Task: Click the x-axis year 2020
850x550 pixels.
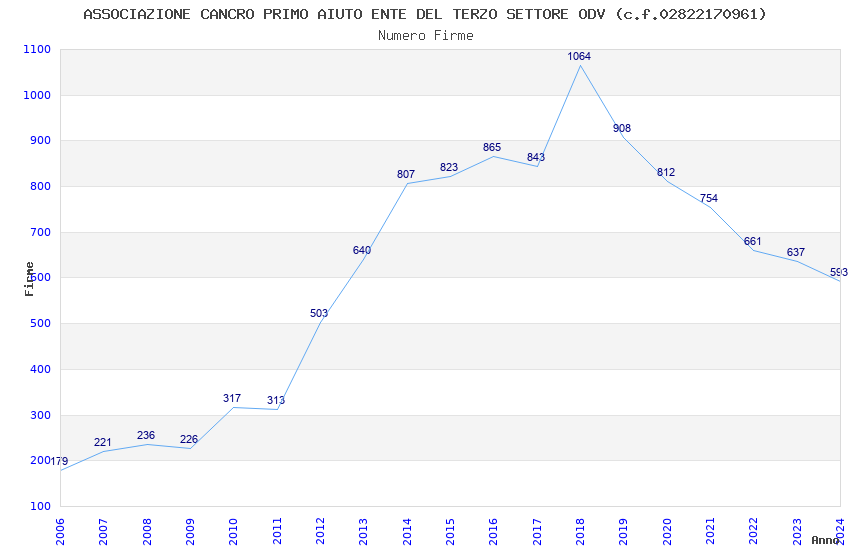Action: tap(667, 532)
